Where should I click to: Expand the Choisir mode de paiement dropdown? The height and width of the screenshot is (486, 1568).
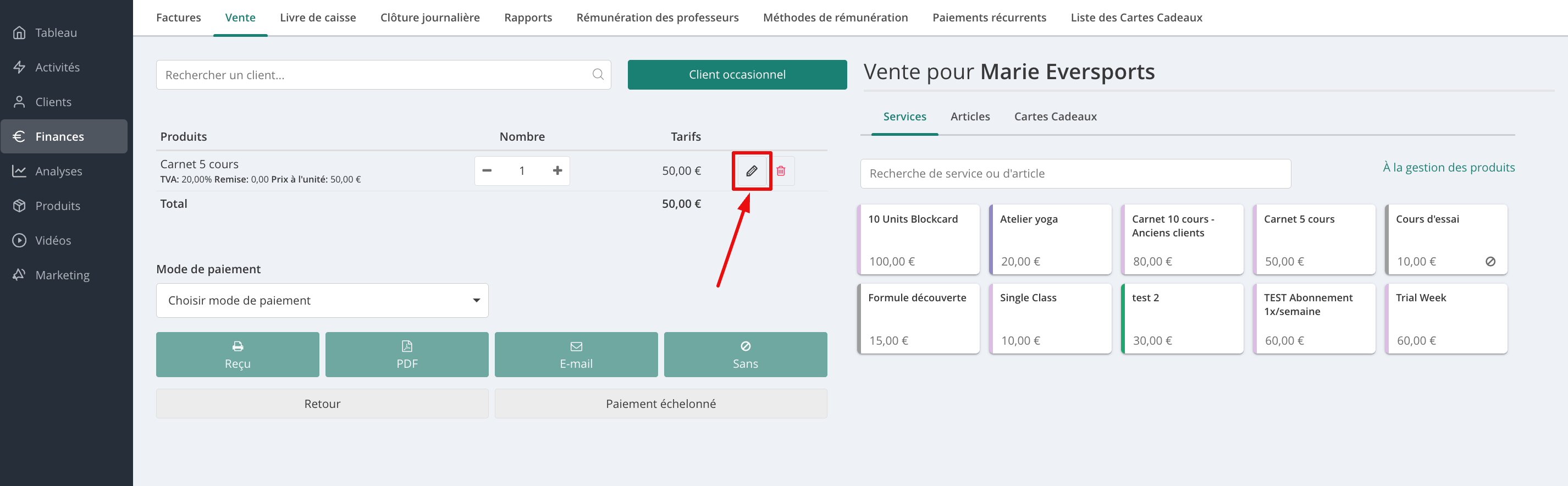pyautogui.click(x=322, y=300)
